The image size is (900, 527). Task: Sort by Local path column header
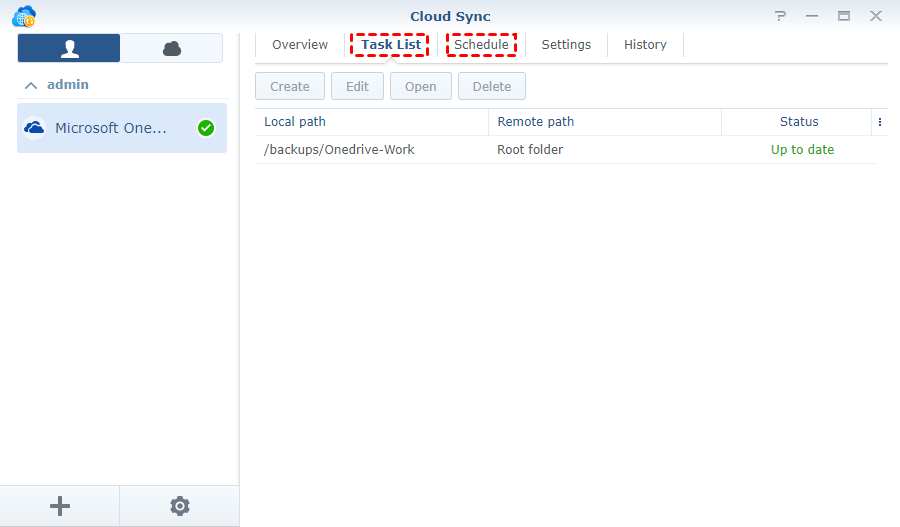(x=371, y=122)
